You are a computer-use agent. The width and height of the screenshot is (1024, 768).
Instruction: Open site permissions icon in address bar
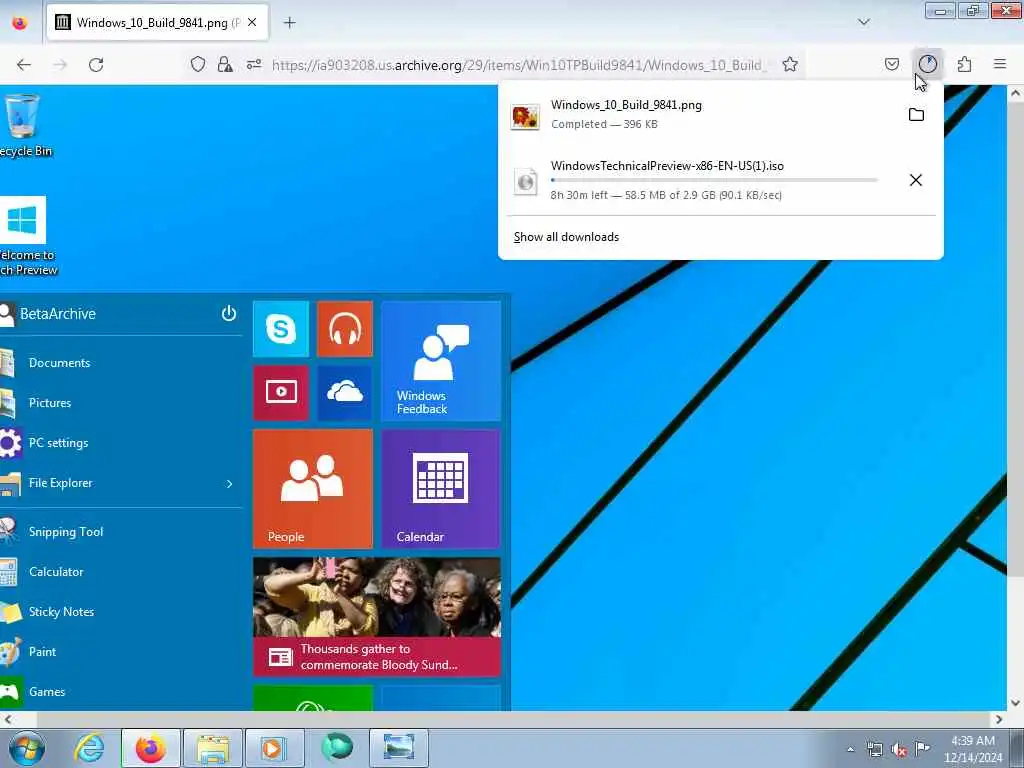point(254,64)
